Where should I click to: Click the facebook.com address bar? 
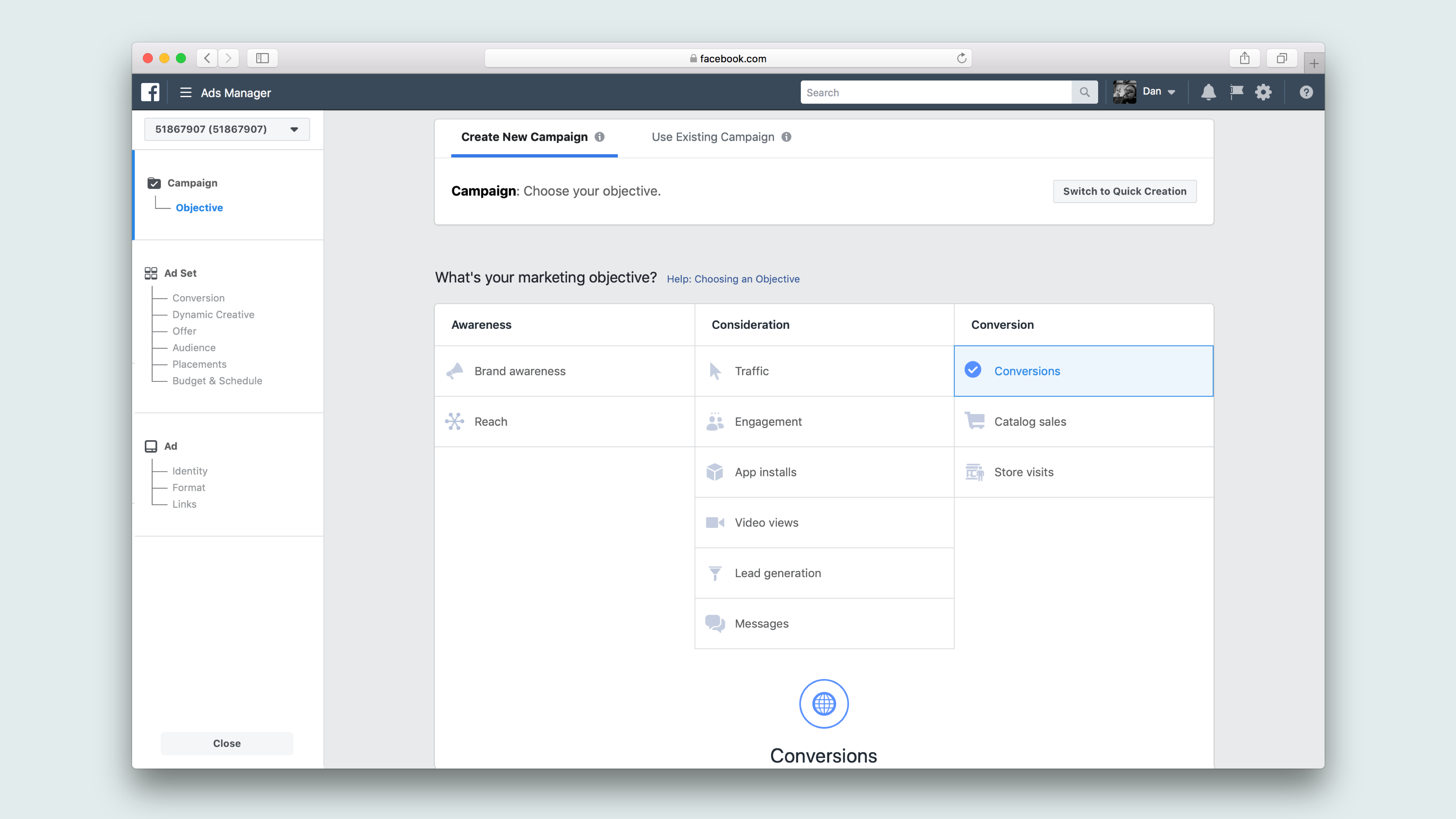[728, 58]
